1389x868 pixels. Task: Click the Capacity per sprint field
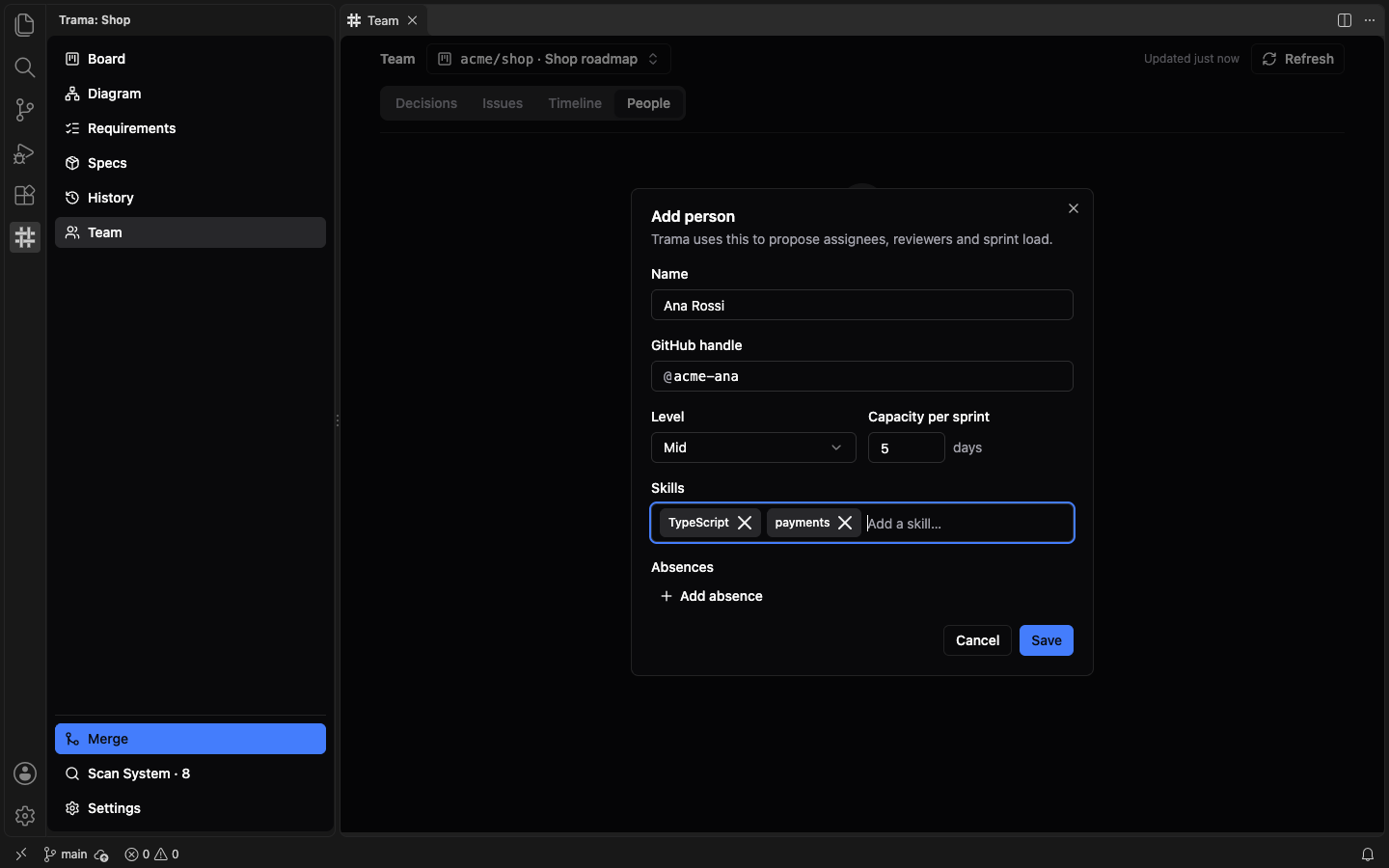[907, 448]
